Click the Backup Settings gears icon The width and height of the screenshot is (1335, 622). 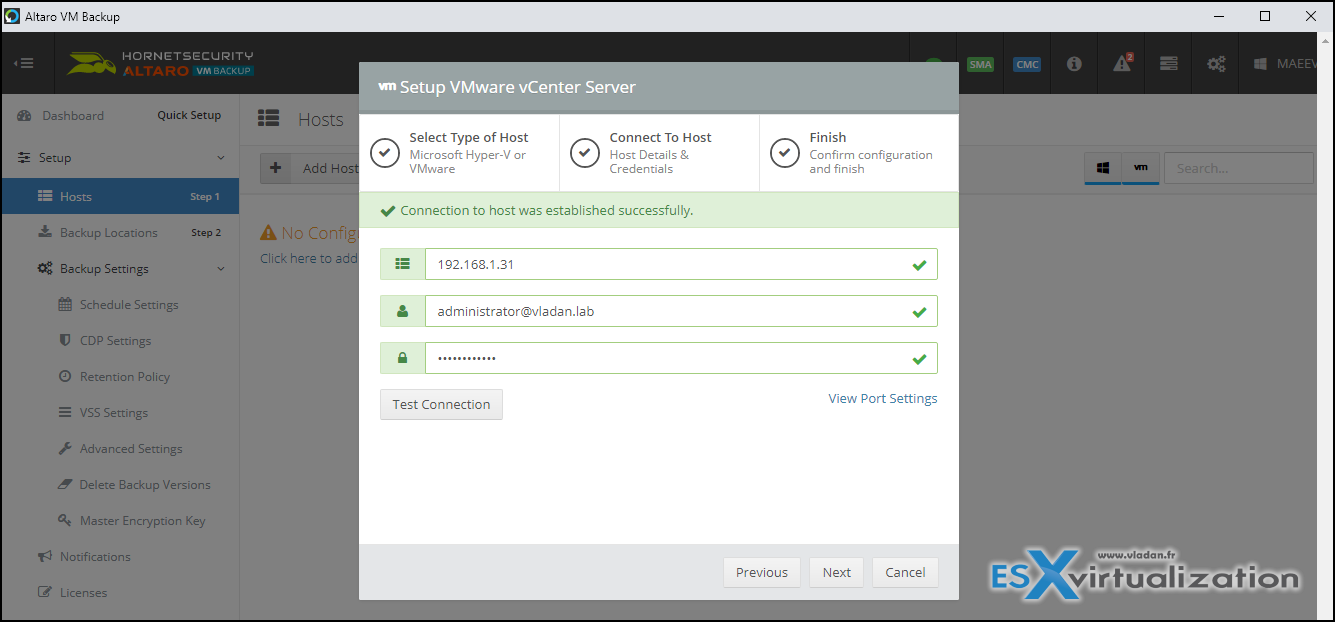coord(45,269)
